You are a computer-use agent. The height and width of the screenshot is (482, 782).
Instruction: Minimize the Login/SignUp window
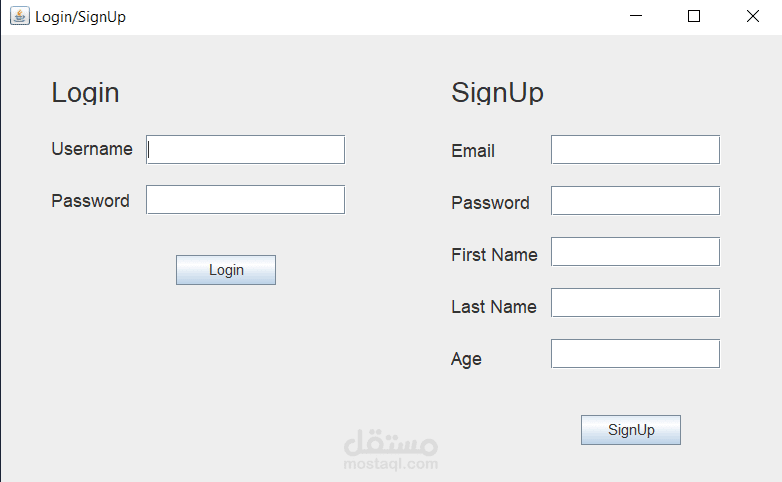click(635, 16)
